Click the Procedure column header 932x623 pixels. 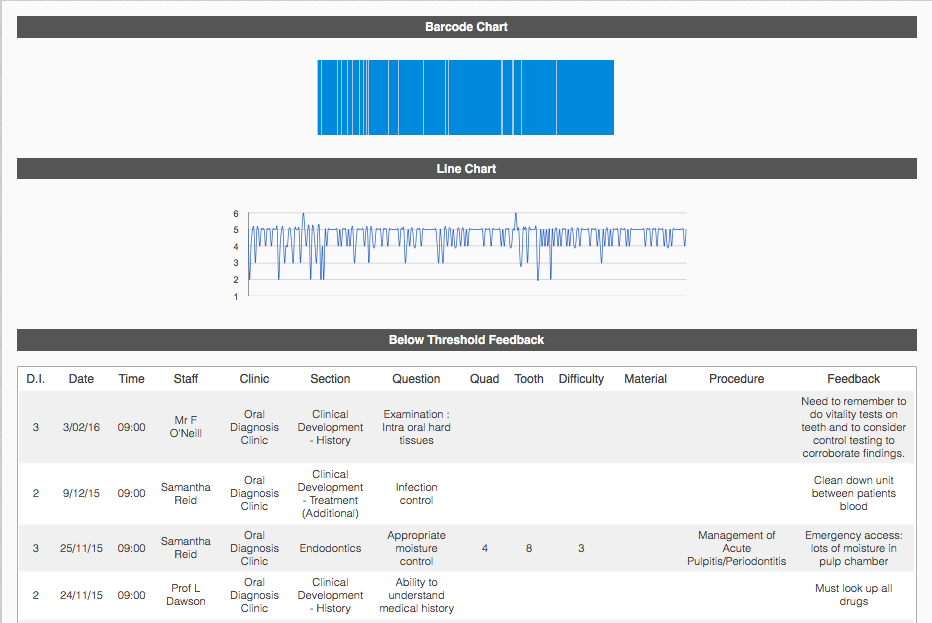[x=736, y=379]
